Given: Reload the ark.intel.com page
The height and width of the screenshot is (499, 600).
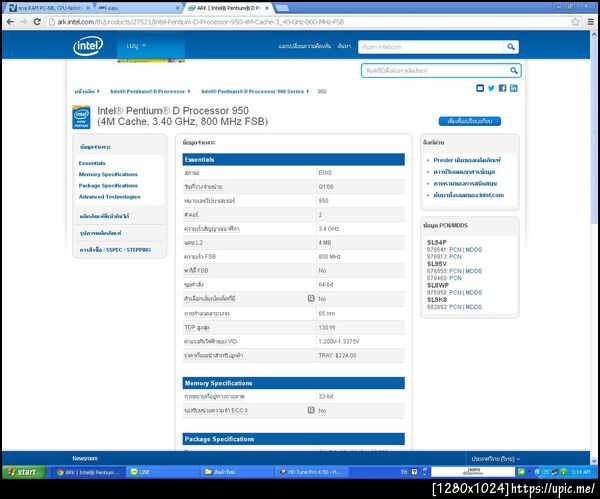Looking at the screenshot, I should click(x=37, y=22).
